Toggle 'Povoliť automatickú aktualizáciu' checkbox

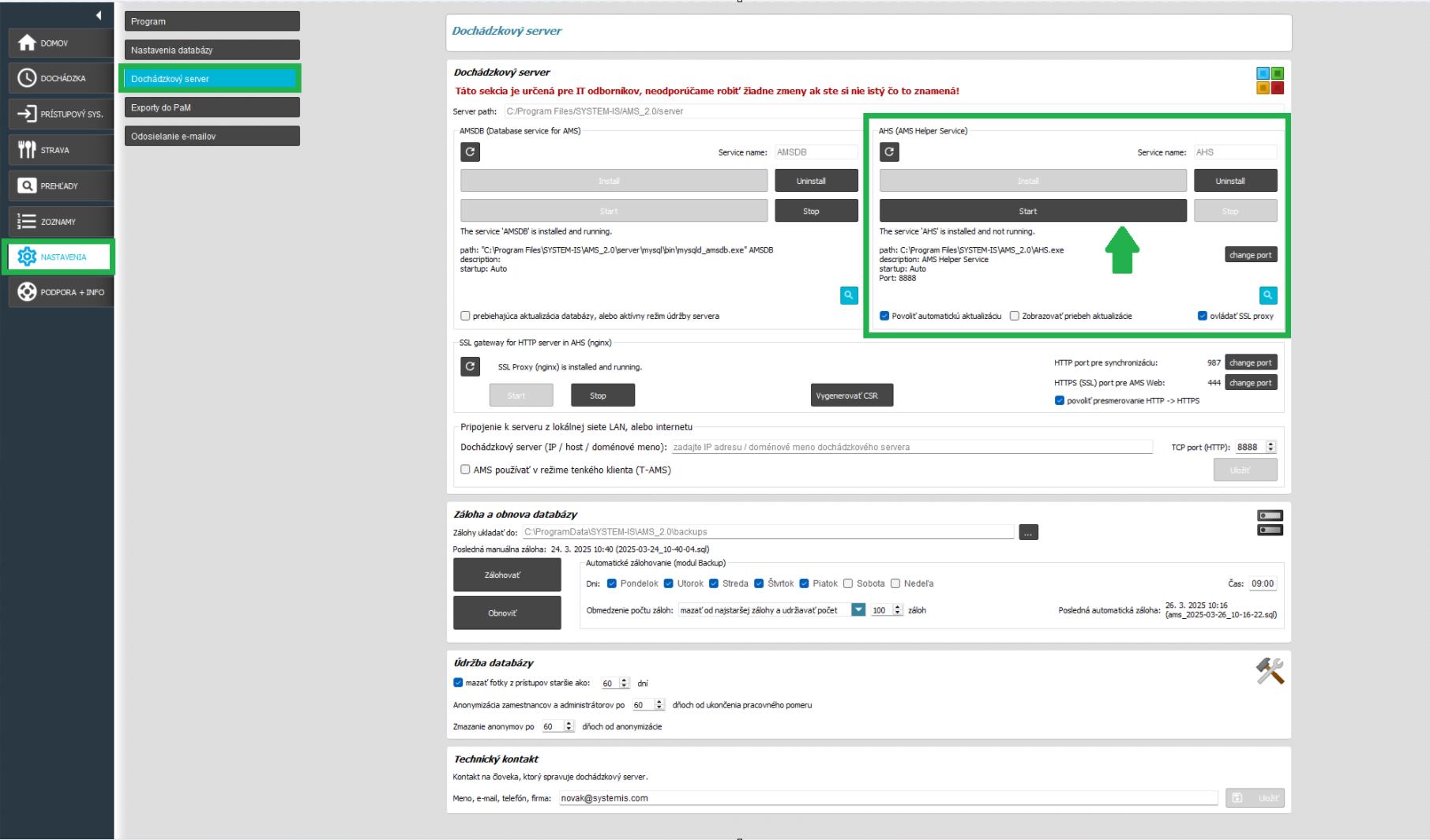coord(884,316)
